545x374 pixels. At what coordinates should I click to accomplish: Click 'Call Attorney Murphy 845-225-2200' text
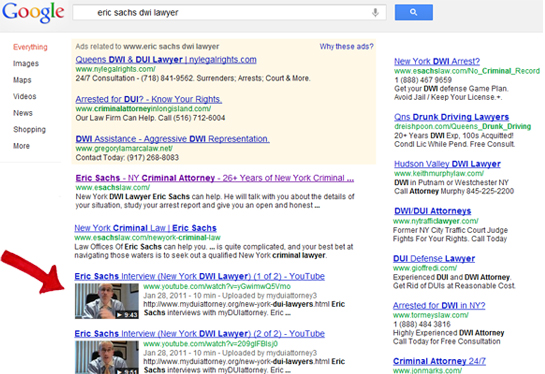coord(454,191)
